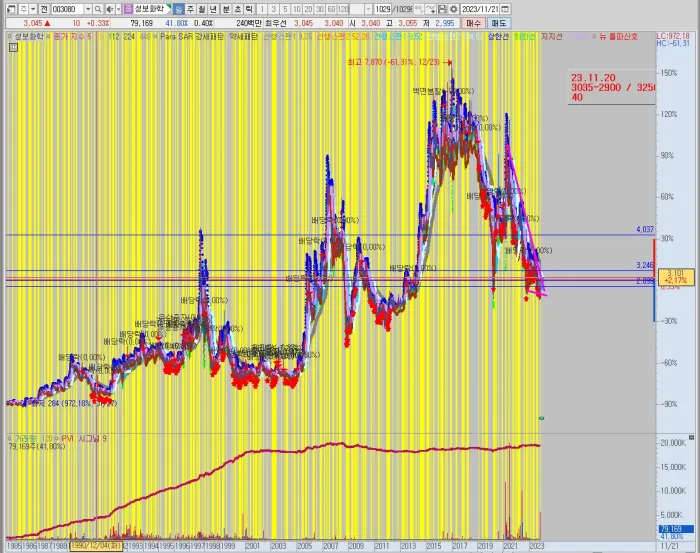The width and height of the screenshot is (700, 553).
Task: Click the 최우선 label in quote bar
Action: click(275, 23)
